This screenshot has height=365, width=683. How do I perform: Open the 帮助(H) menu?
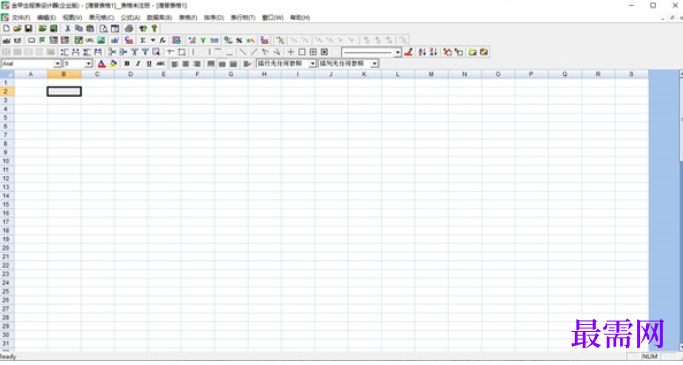click(x=300, y=18)
